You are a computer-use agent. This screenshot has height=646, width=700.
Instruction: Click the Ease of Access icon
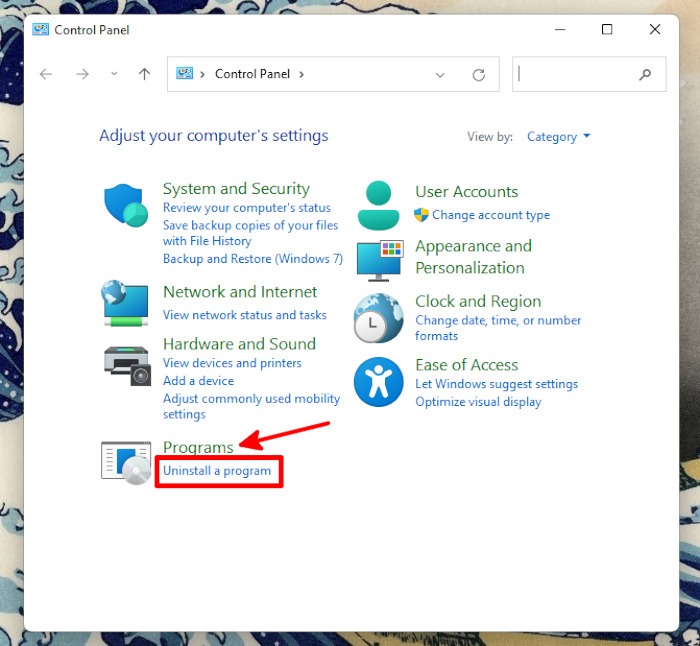379,382
